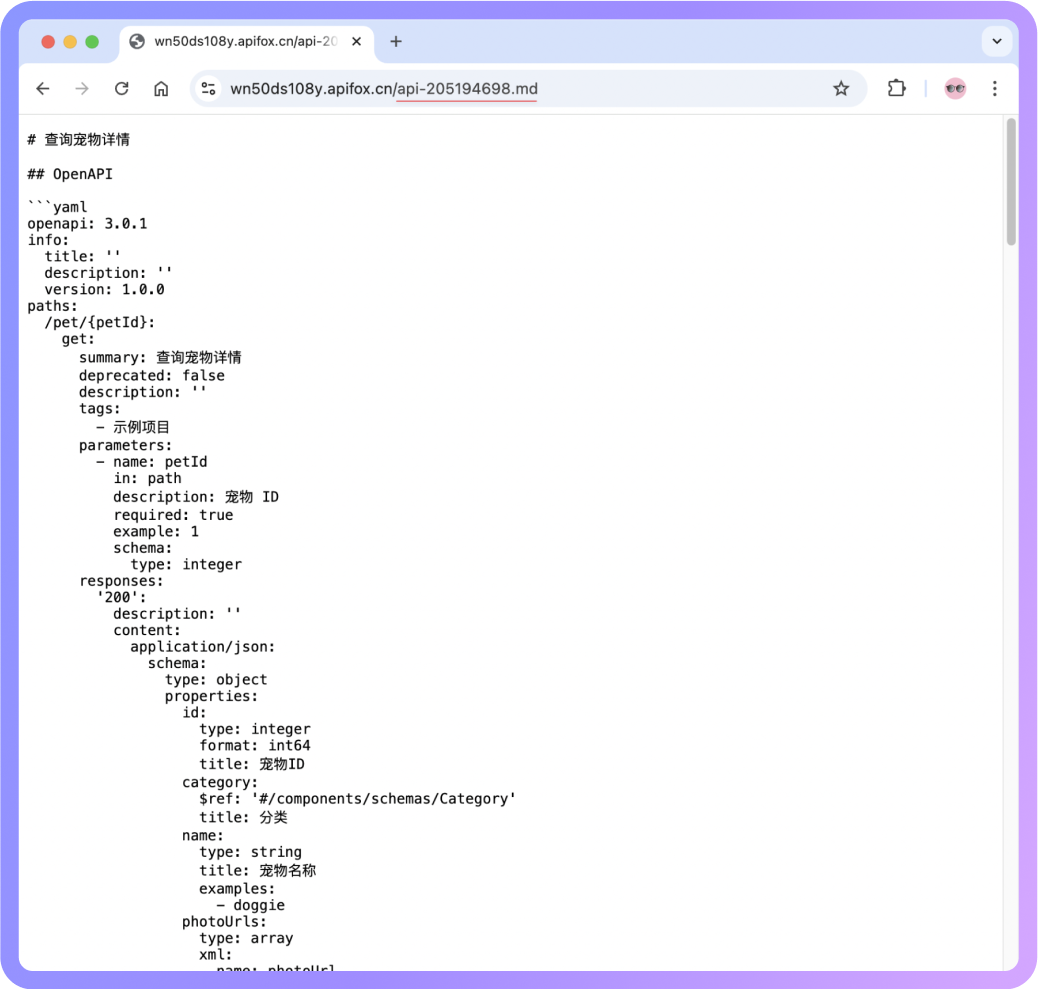The width and height of the screenshot is (1038, 989).
Task: Click the 'paths:' line
Action: point(52,306)
